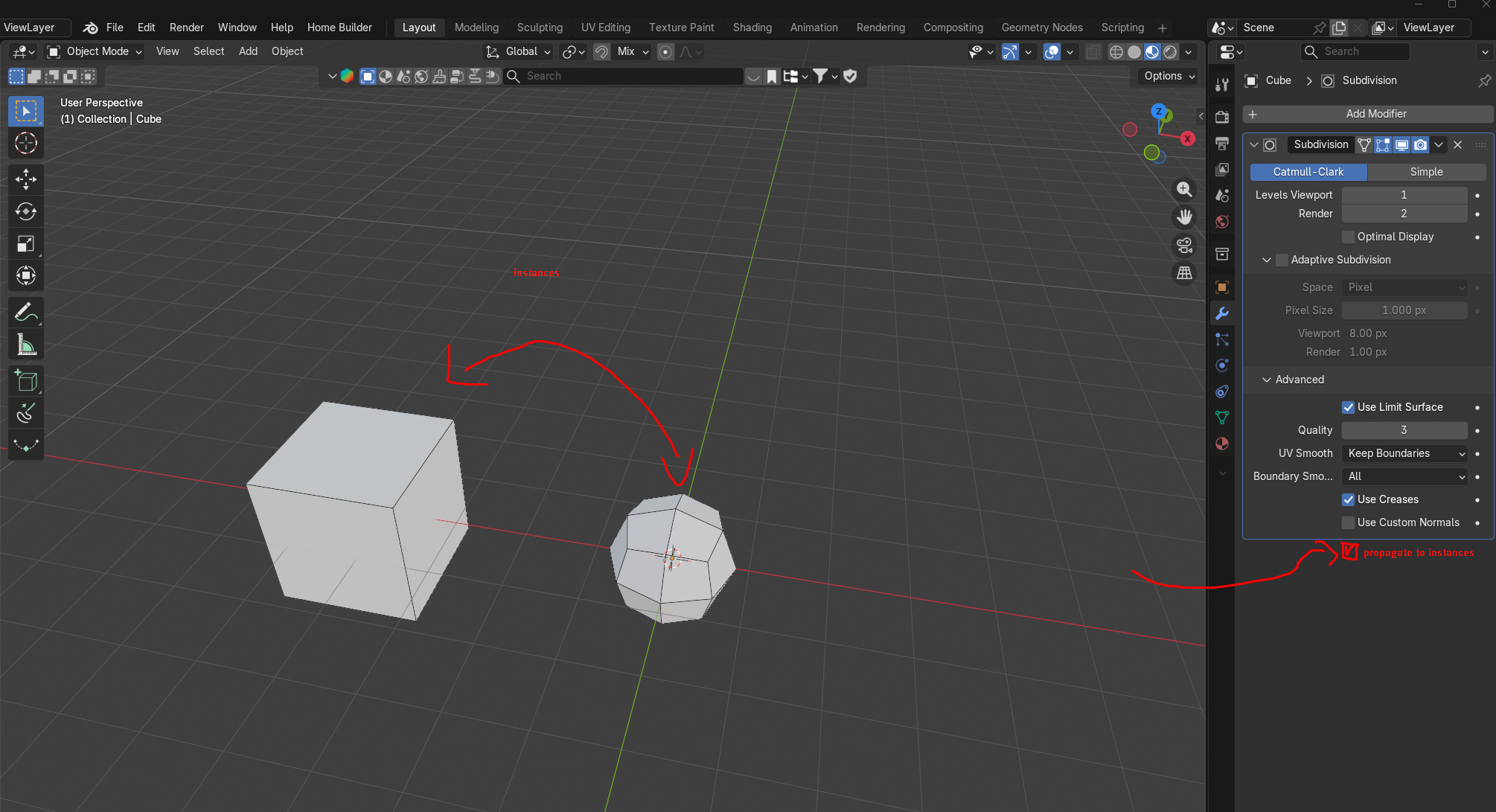The width and height of the screenshot is (1496, 812).
Task: Enable Optimal Display checkbox
Action: tap(1348, 237)
